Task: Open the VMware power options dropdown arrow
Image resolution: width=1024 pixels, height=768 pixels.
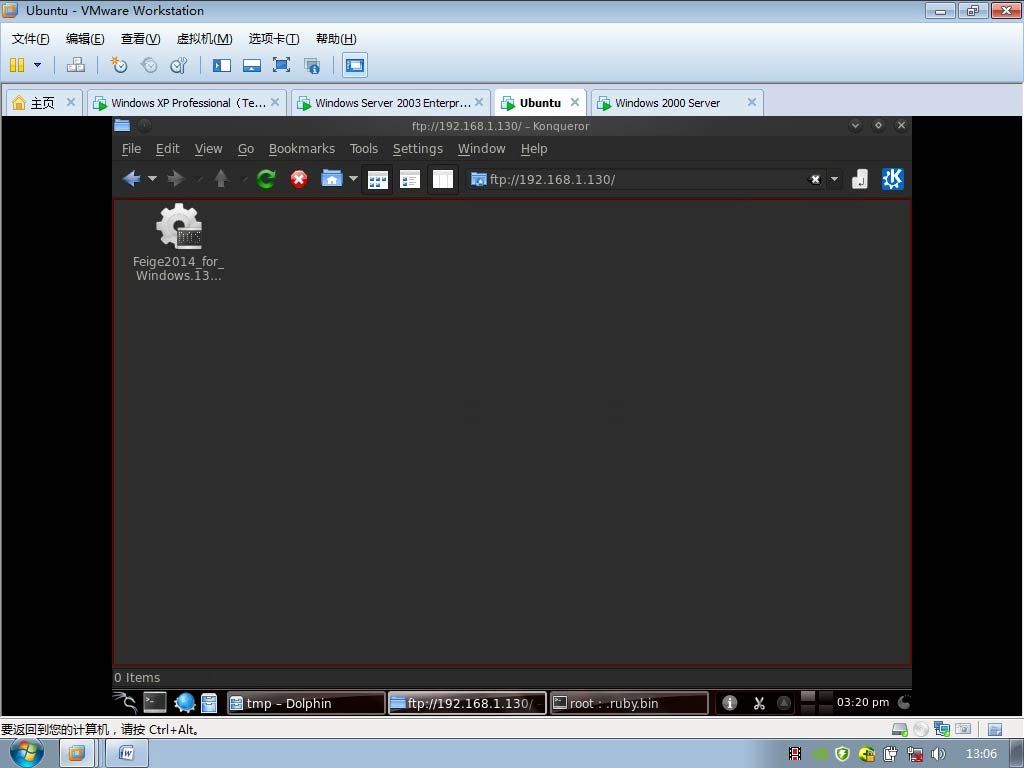Action: tap(37, 65)
